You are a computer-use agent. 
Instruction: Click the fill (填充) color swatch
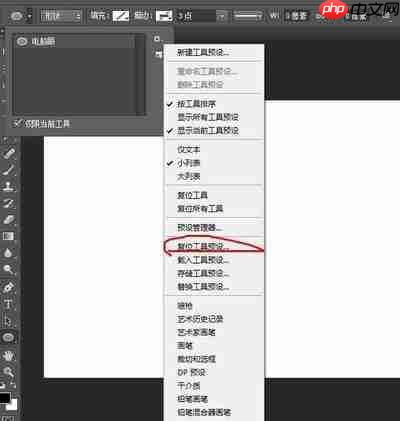click(121, 16)
